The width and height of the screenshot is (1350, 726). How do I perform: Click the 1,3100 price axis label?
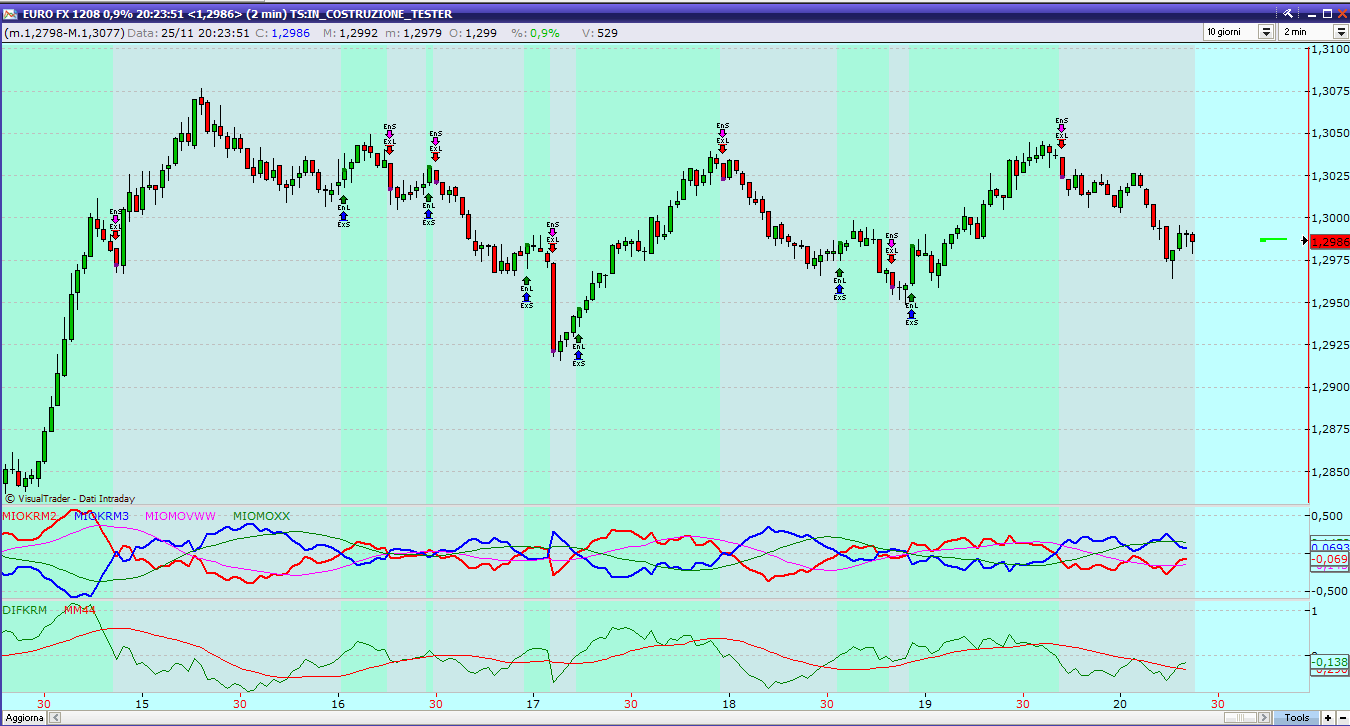pyautogui.click(x=1329, y=49)
